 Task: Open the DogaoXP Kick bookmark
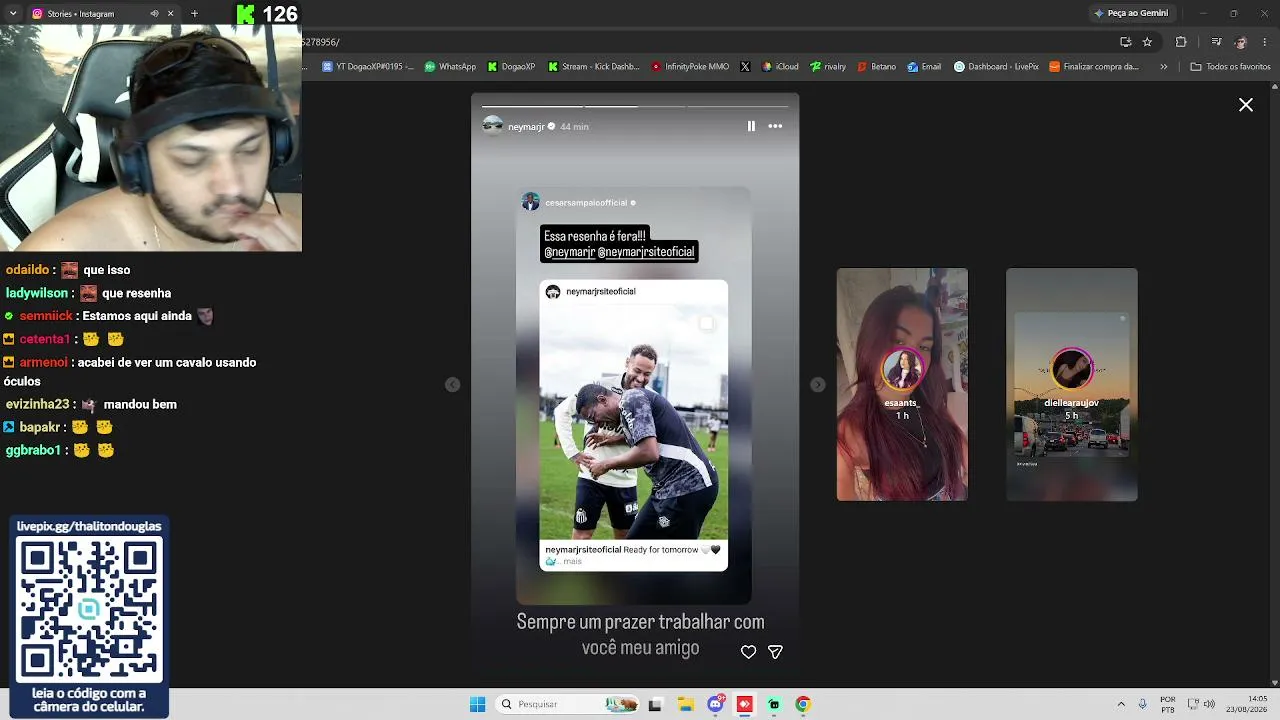click(511, 67)
